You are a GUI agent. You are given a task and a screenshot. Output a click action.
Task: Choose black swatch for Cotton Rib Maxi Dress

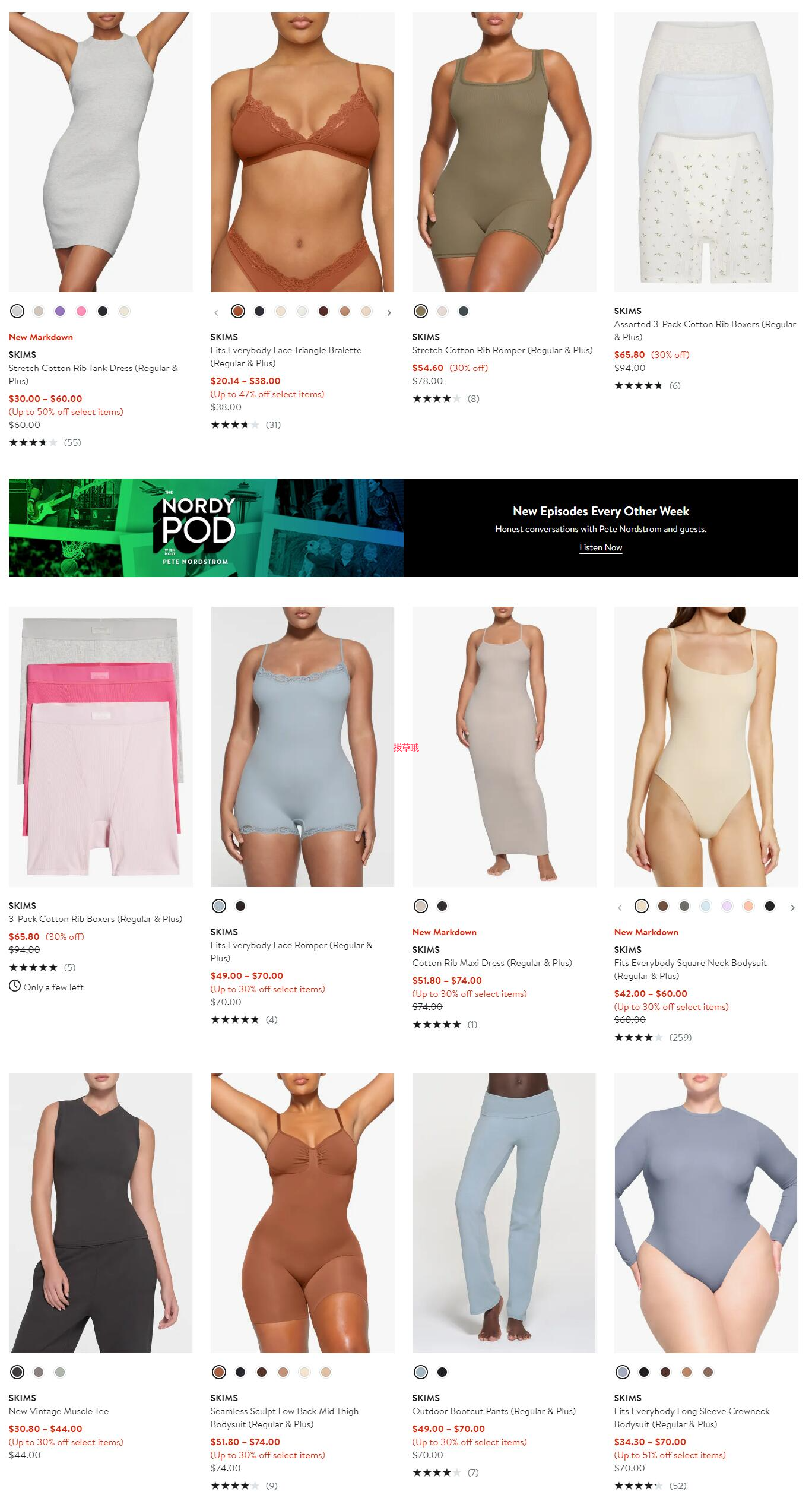[x=442, y=906]
